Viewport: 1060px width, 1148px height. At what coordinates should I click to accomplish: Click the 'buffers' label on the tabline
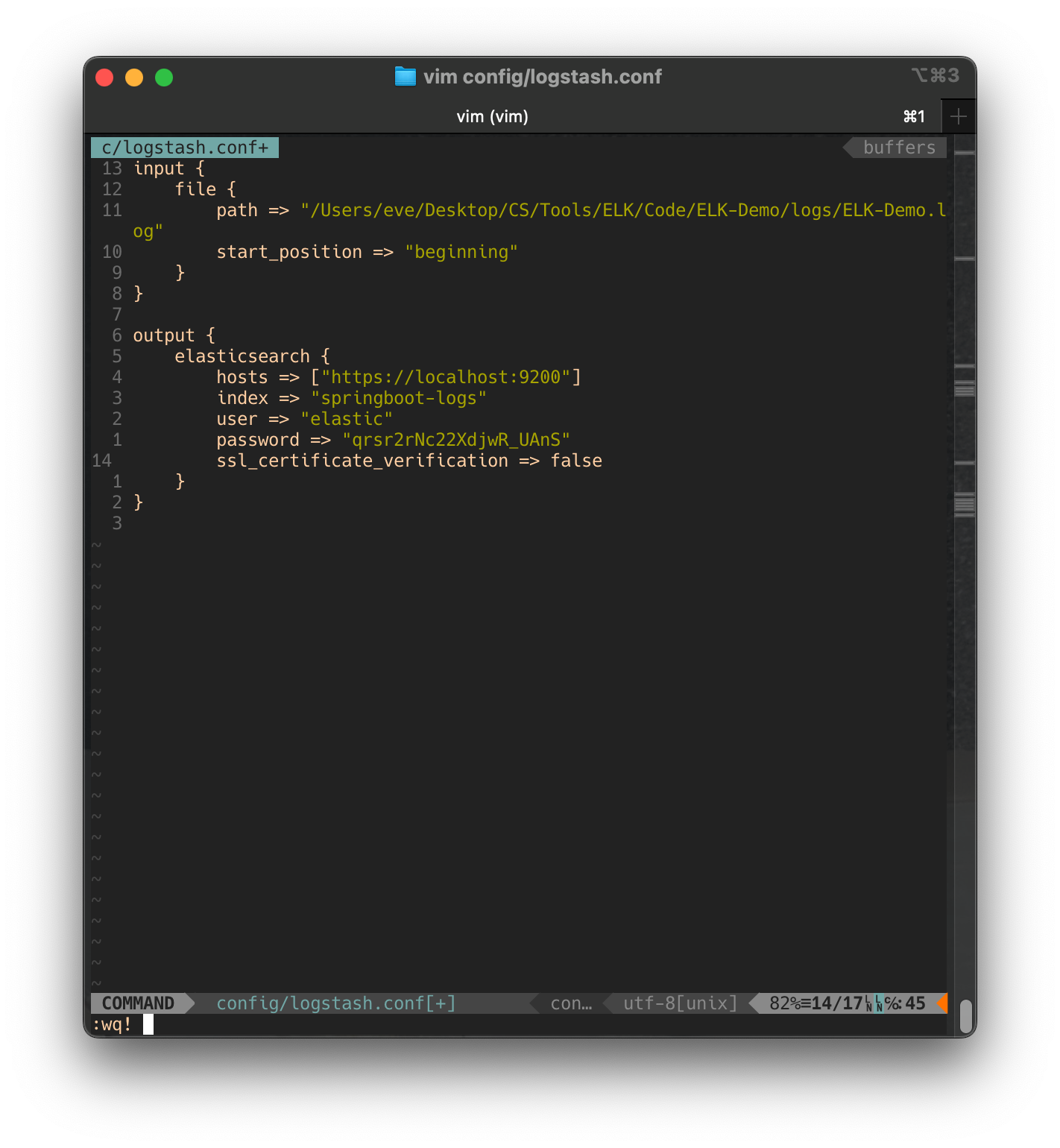898,147
